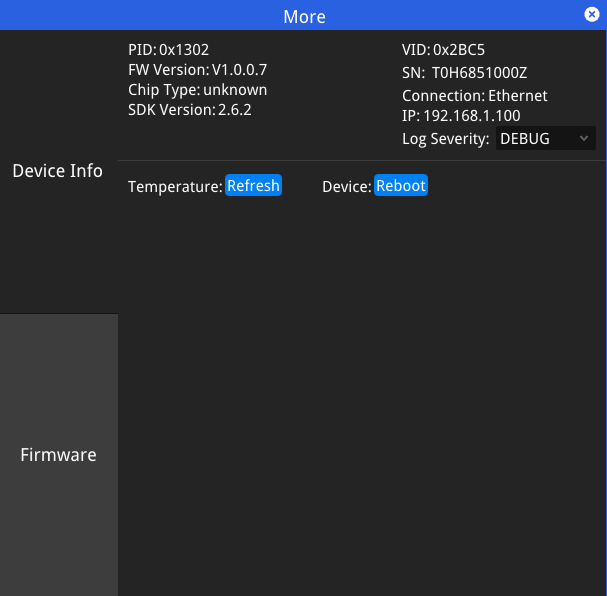The height and width of the screenshot is (596, 607).
Task: Click the IP address 192.168.1.100
Action: pos(472,116)
